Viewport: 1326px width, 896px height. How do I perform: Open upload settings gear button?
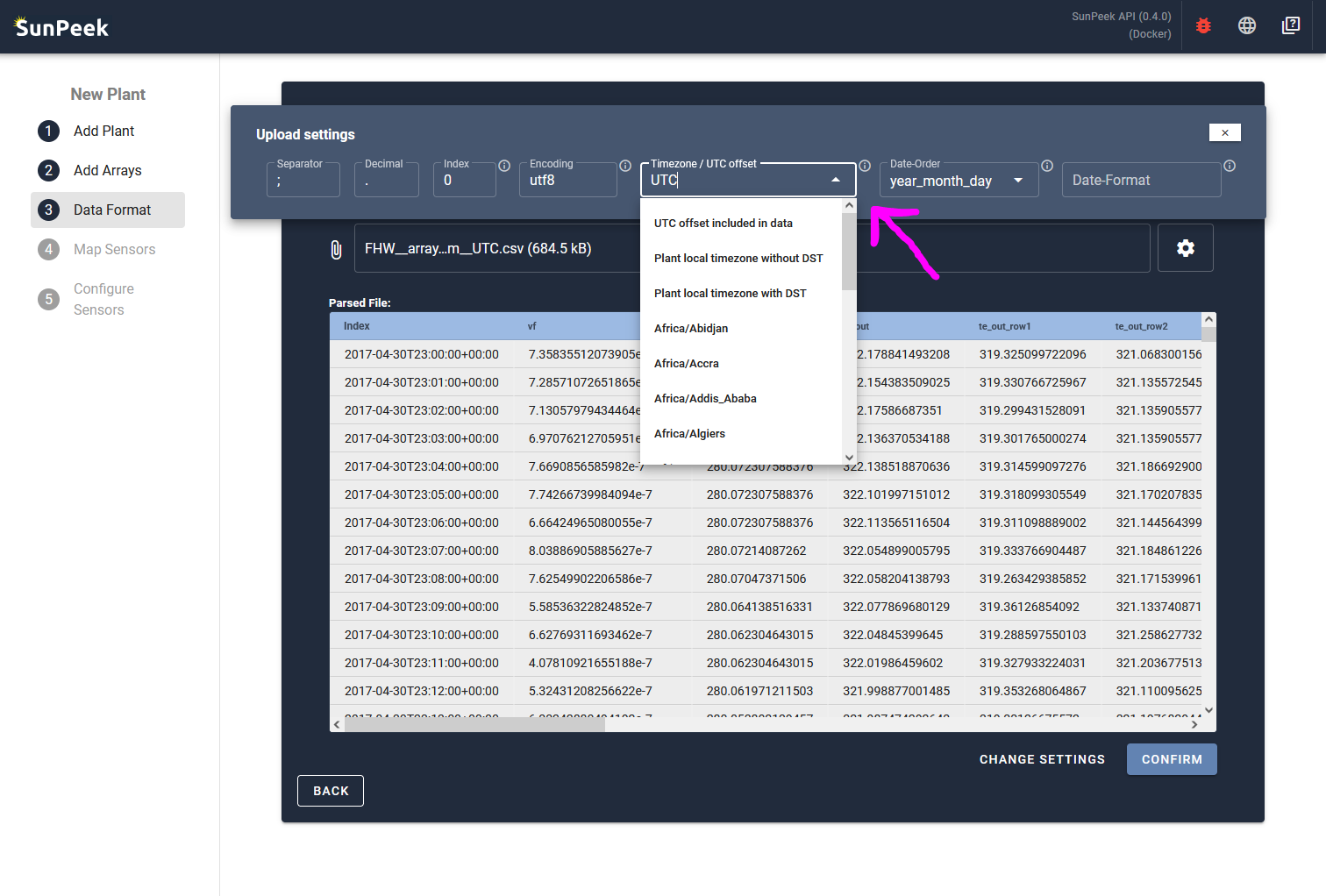[x=1186, y=248]
